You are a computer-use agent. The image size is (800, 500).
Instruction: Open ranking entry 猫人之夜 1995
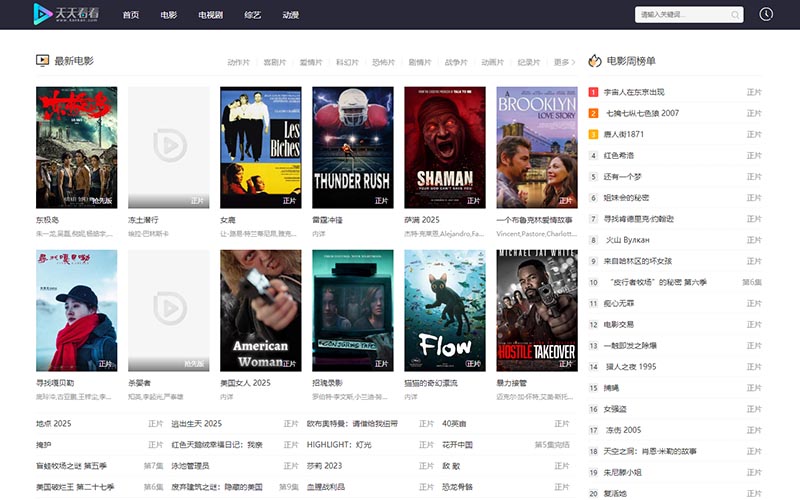coord(631,367)
